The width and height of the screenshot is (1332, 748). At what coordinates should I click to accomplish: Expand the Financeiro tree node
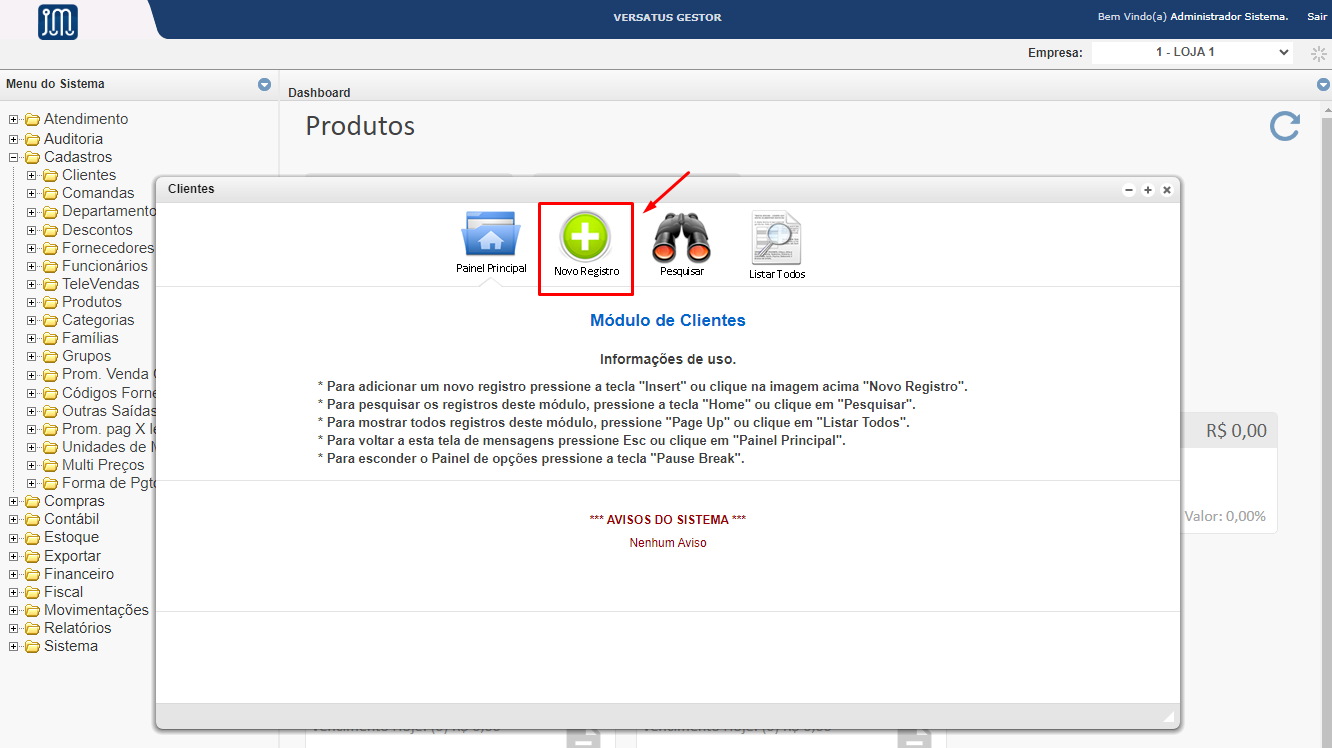tap(14, 575)
